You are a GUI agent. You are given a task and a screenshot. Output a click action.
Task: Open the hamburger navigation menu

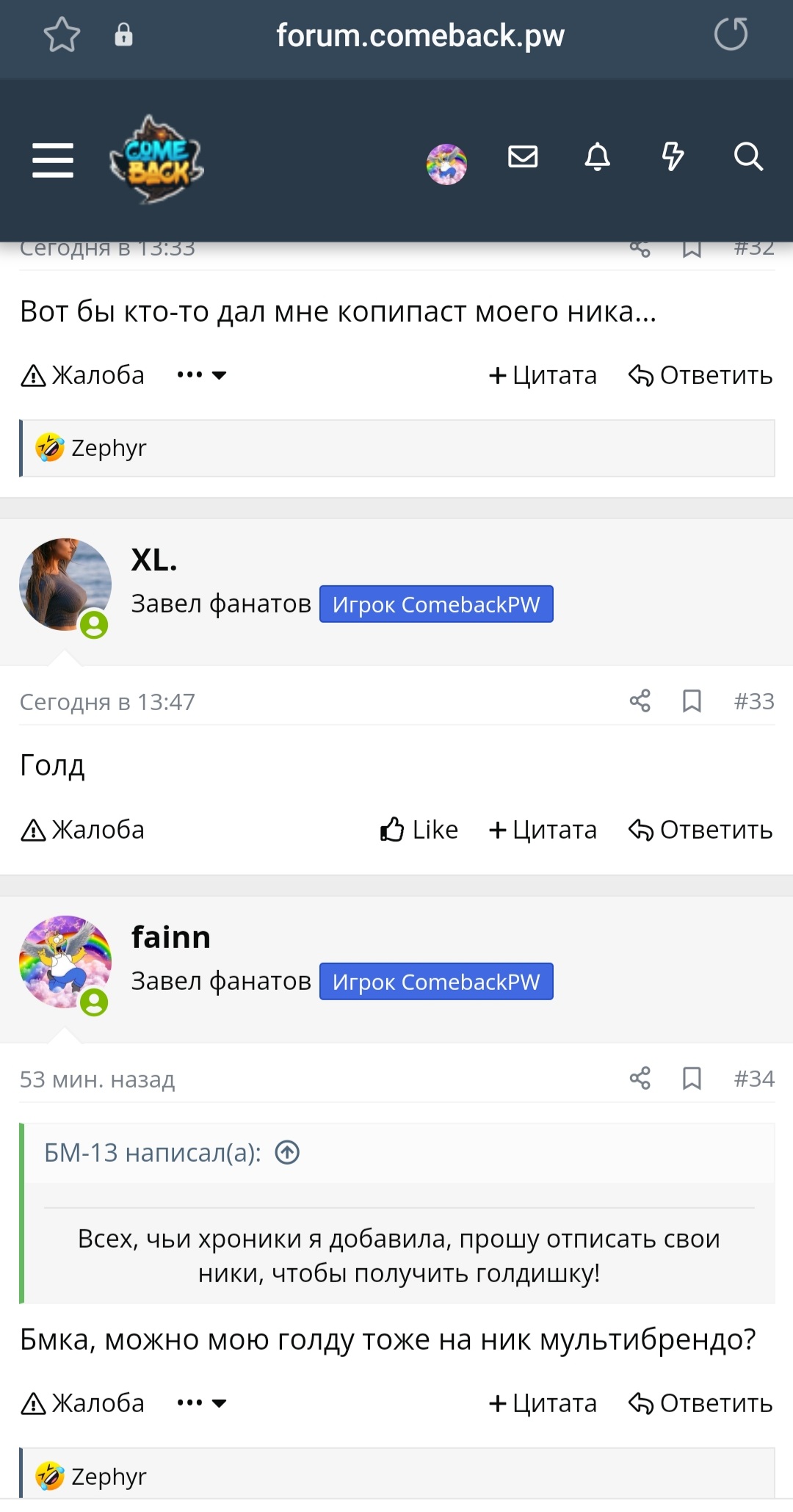pos(53,160)
